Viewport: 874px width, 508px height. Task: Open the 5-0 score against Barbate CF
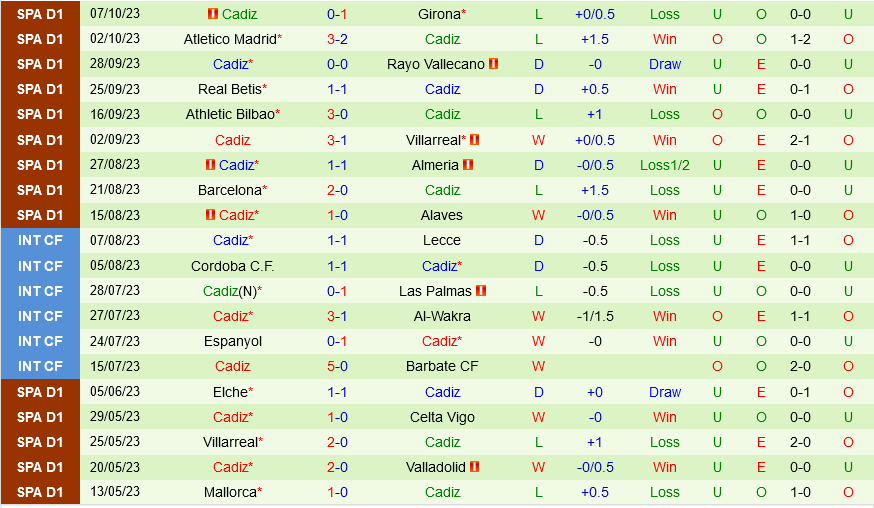(x=337, y=366)
